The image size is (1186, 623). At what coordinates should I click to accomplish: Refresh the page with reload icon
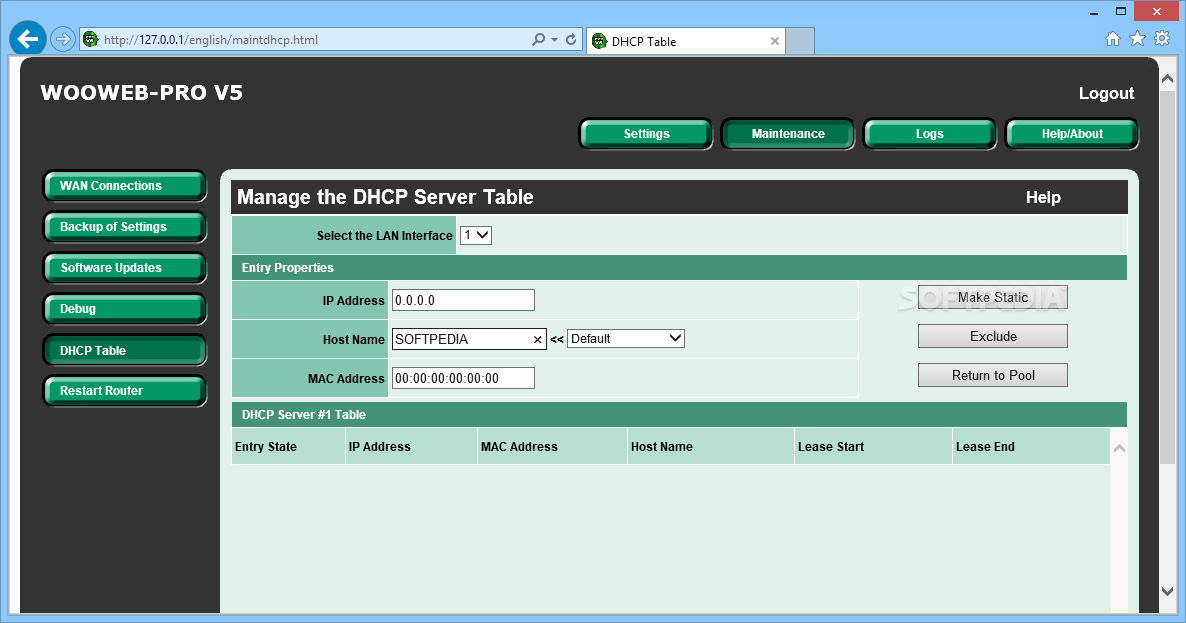(x=571, y=39)
